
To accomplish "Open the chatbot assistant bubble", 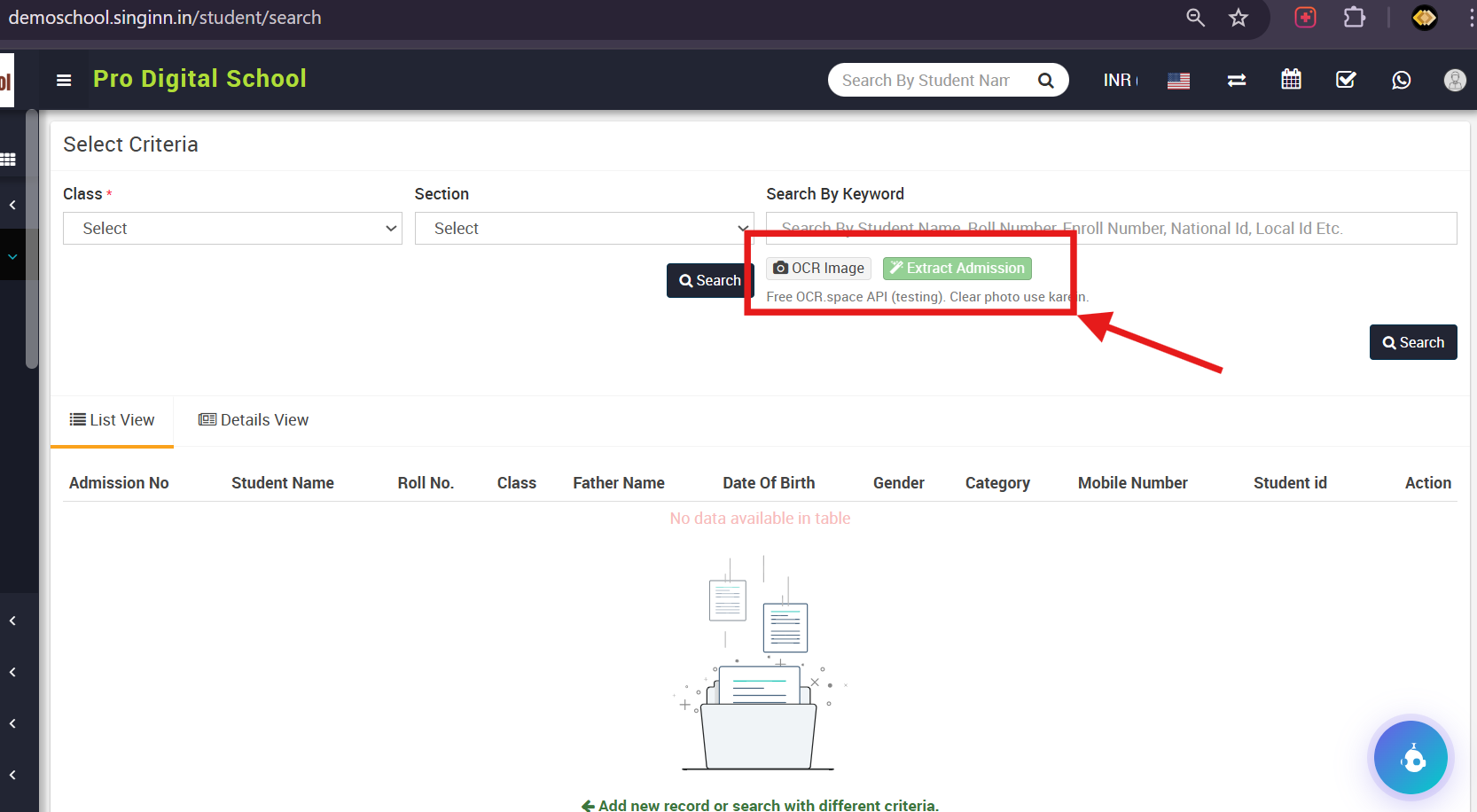I will pyautogui.click(x=1411, y=758).
